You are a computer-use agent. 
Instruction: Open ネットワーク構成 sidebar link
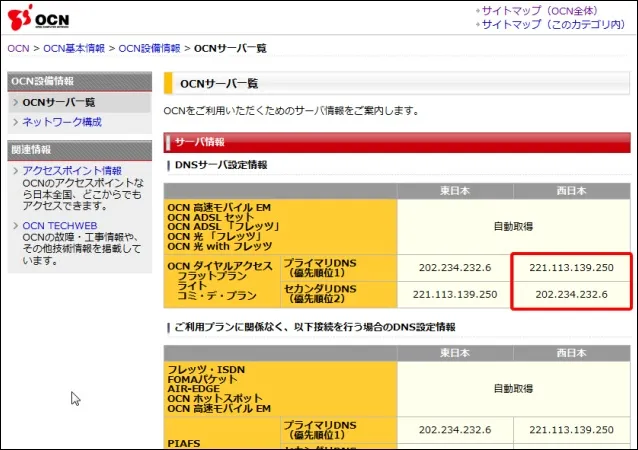pos(62,122)
